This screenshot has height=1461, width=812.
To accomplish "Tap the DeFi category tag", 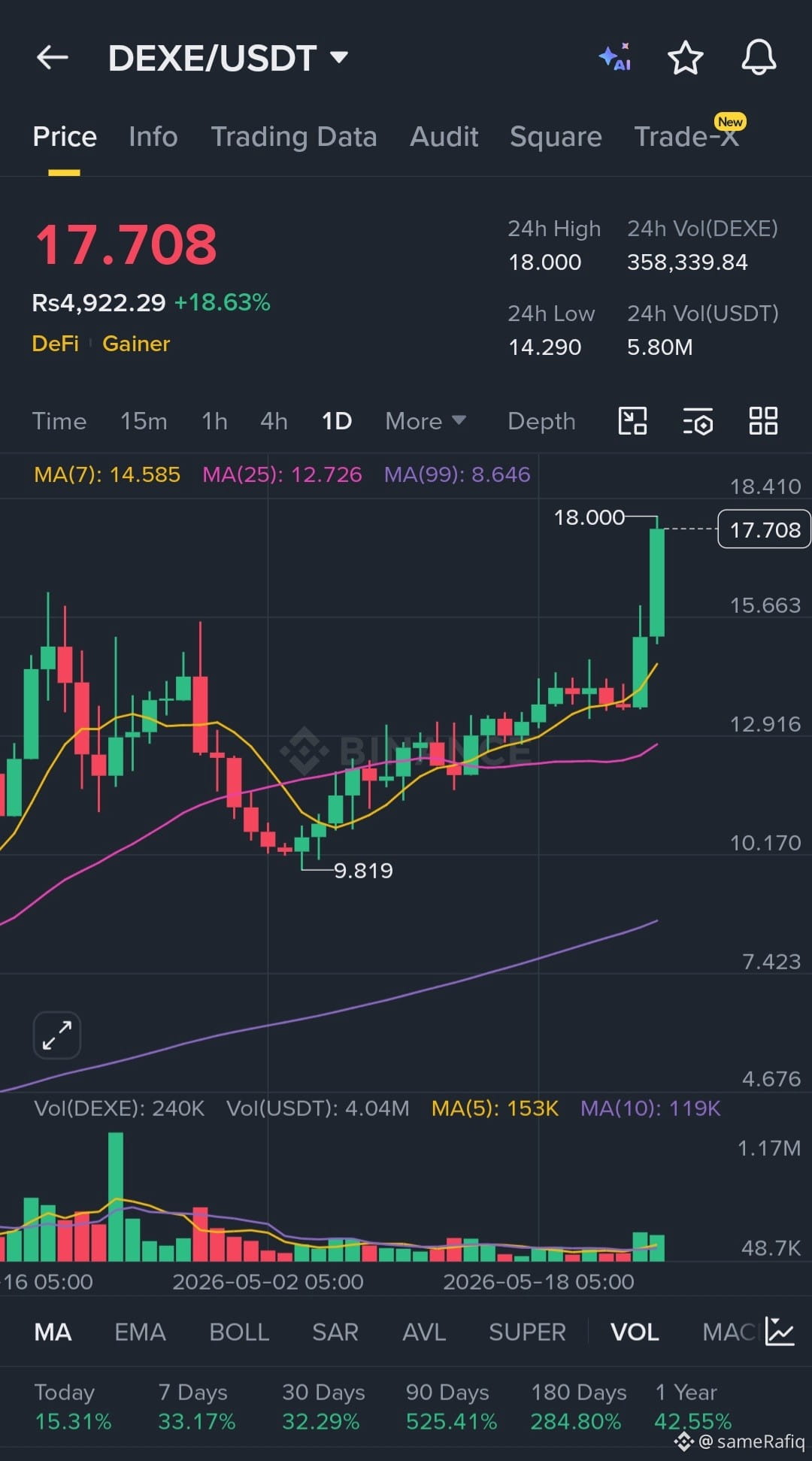I will (55, 344).
